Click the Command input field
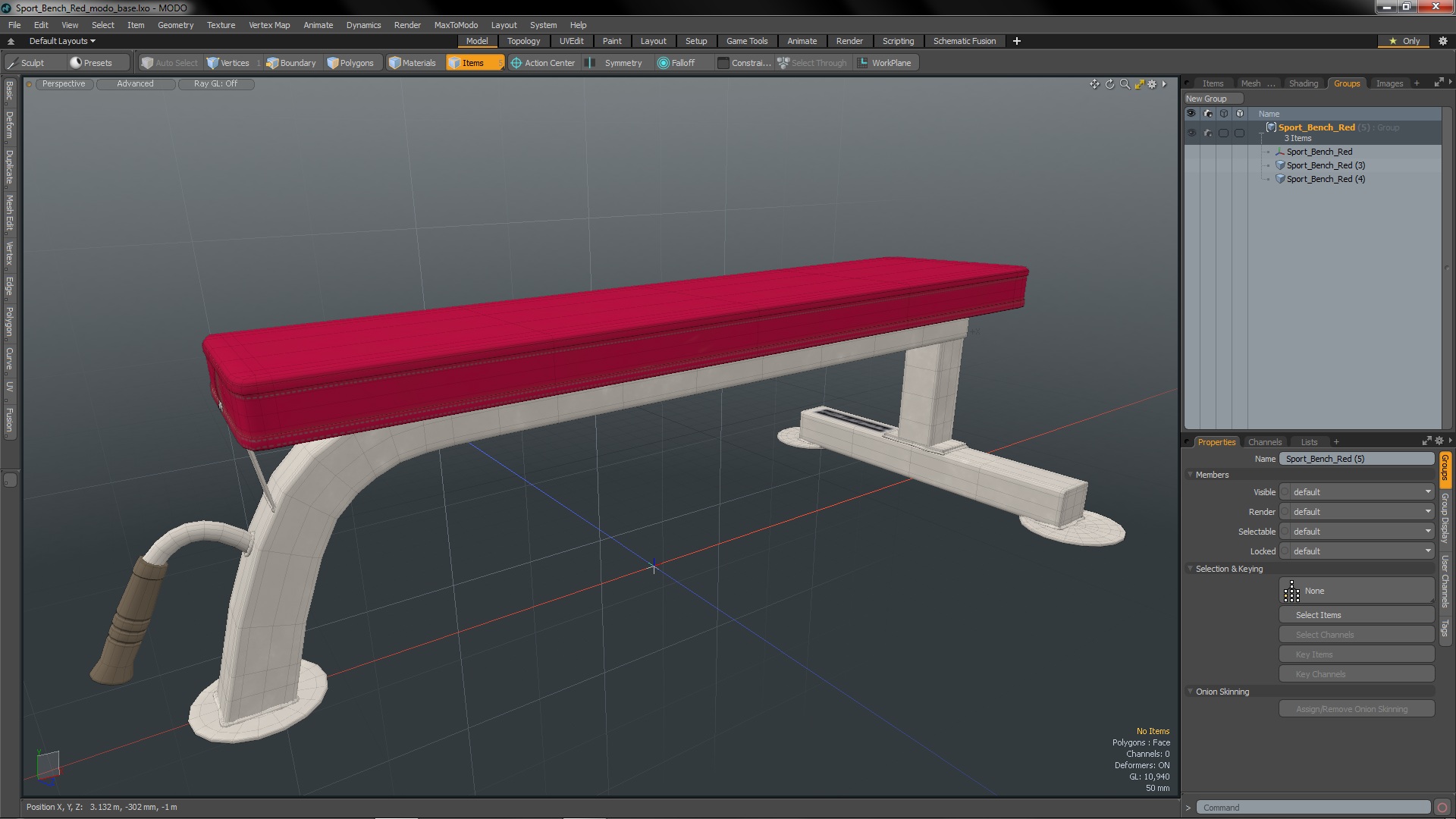This screenshot has height=819, width=1456. [x=1312, y=808]
